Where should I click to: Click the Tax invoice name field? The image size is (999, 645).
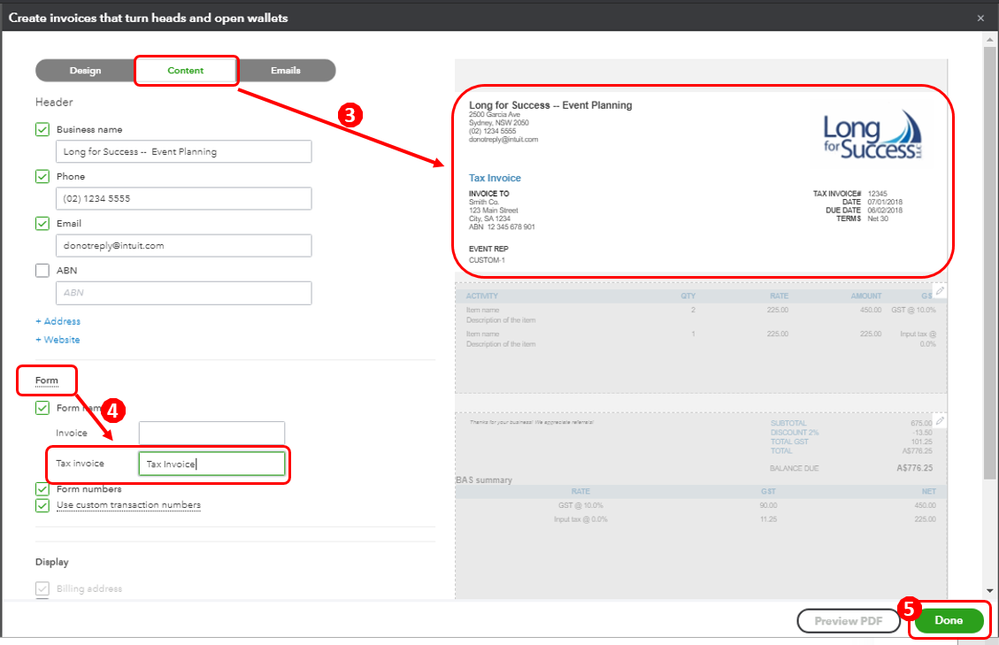(212, 464)
